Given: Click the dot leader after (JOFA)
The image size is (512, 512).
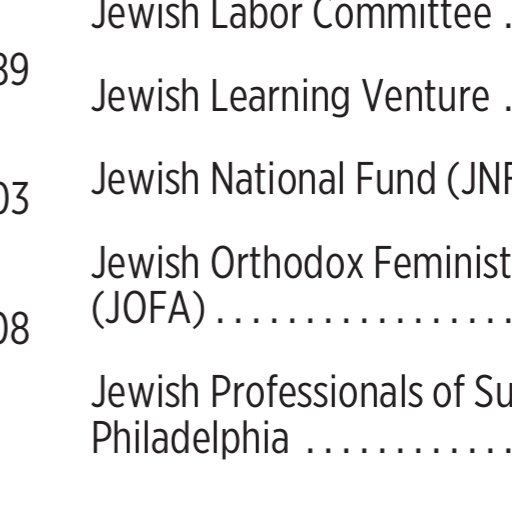Looking at the screenshot, I should 364,321.
